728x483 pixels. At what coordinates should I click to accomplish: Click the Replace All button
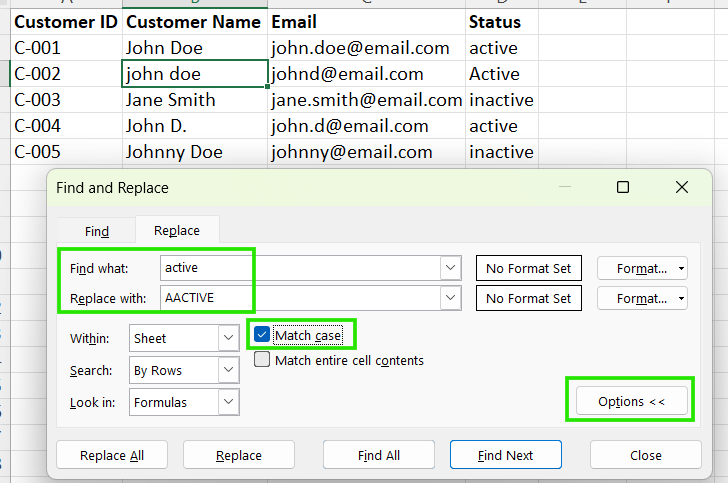[x=112, y=455]
